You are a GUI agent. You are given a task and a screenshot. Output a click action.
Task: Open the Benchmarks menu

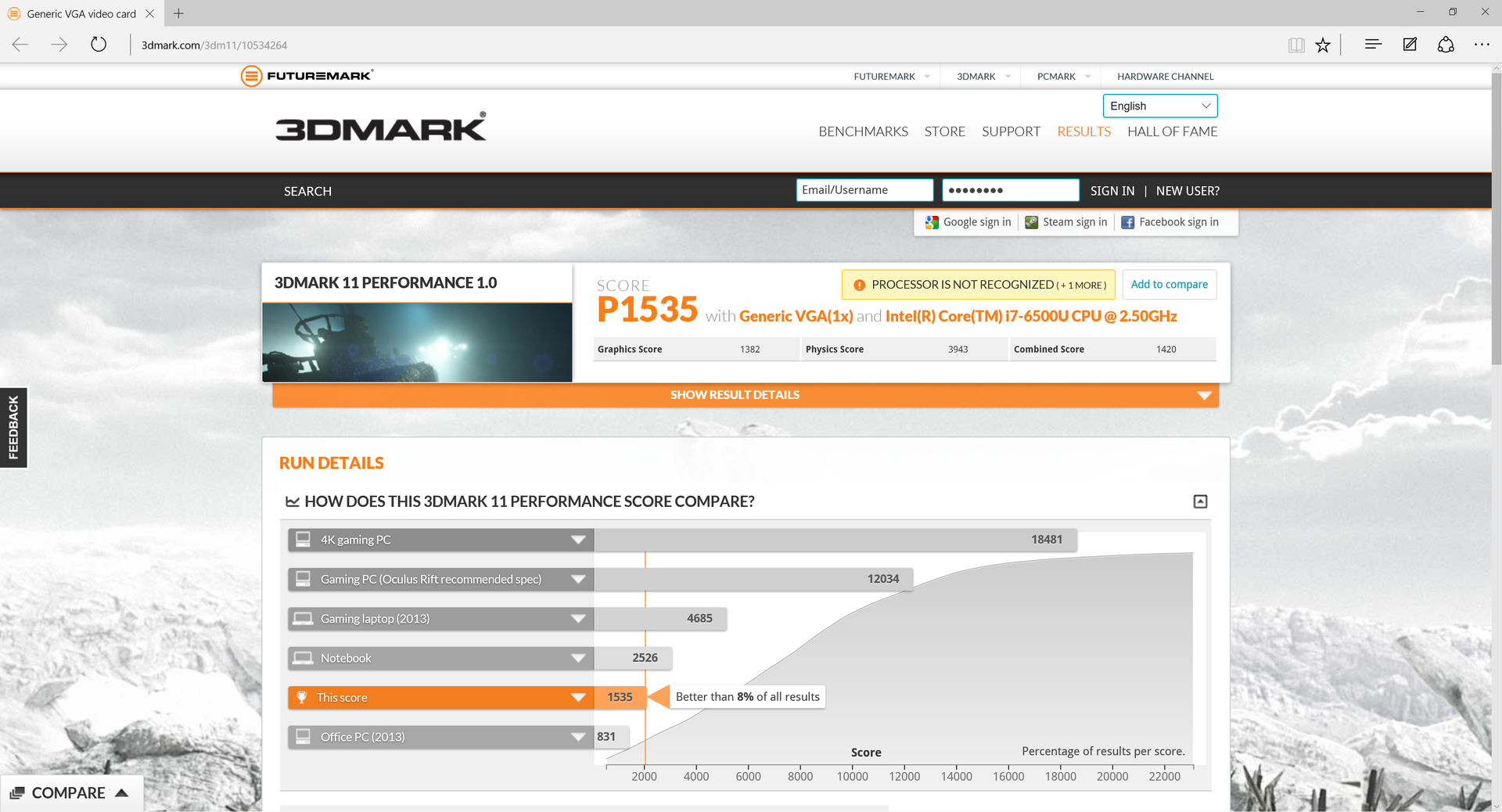pos(863,131)
